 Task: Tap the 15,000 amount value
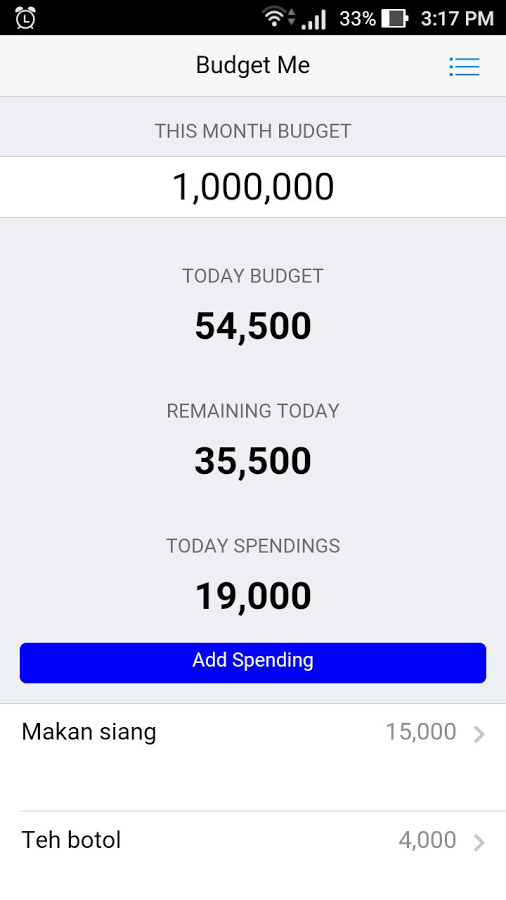click(x=421, y=732)
